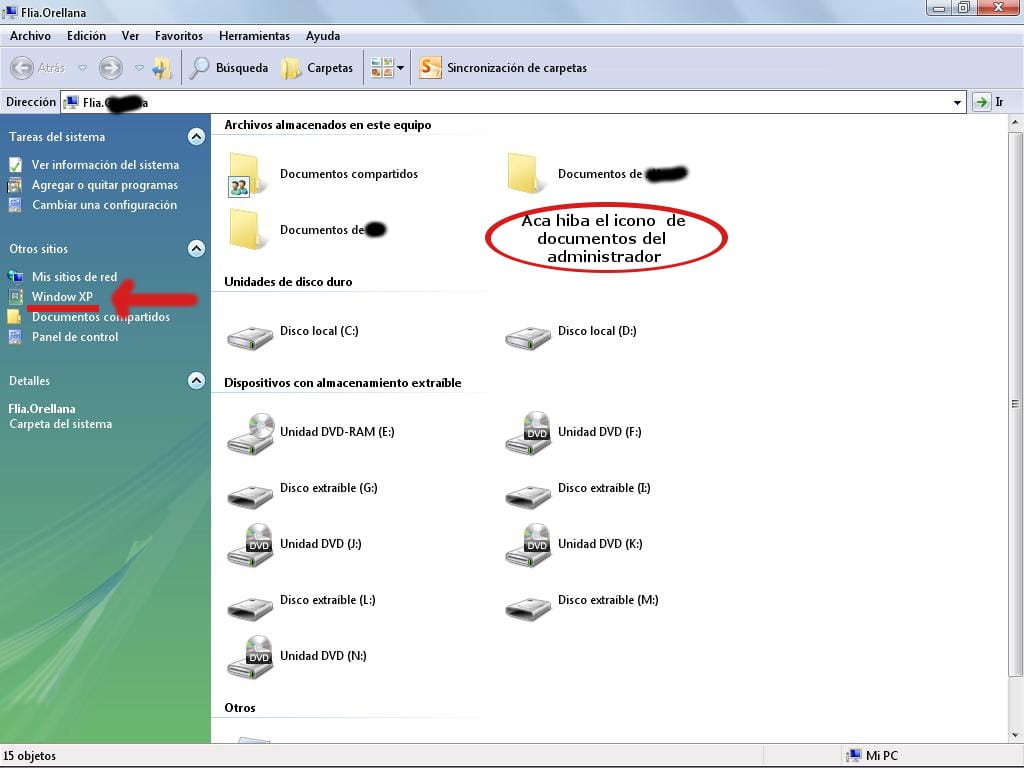1024x768 pixels.
Task: Open the Views dropdown button
Action: click(x=387, y=67)
